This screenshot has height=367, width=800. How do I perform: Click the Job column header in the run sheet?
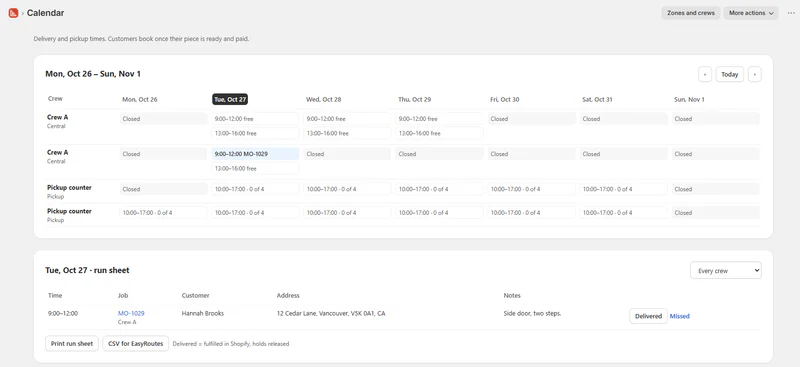tap(122, 295)
